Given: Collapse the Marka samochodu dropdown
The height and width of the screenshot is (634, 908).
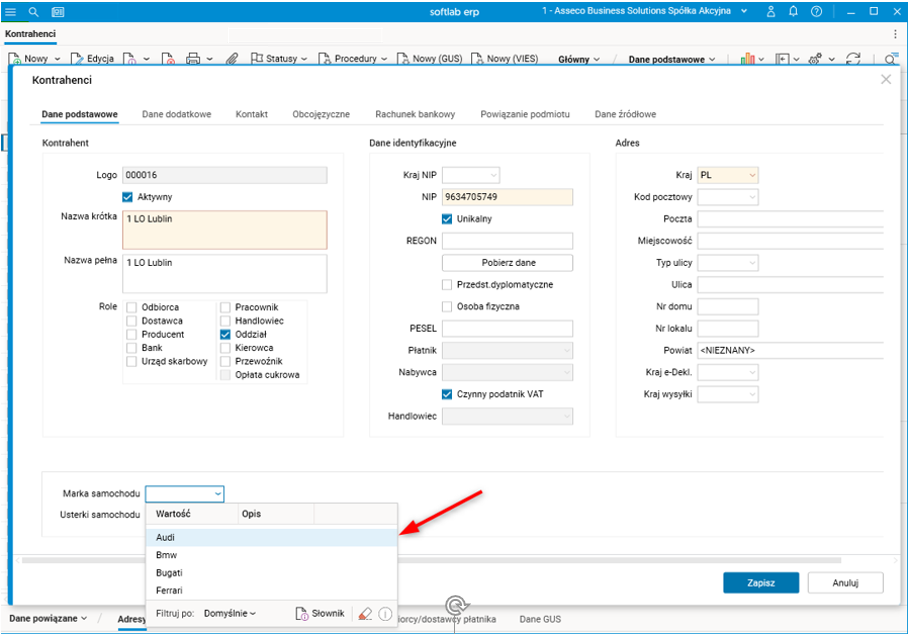Looking at the screenshot, I should [x=218, y=494].
